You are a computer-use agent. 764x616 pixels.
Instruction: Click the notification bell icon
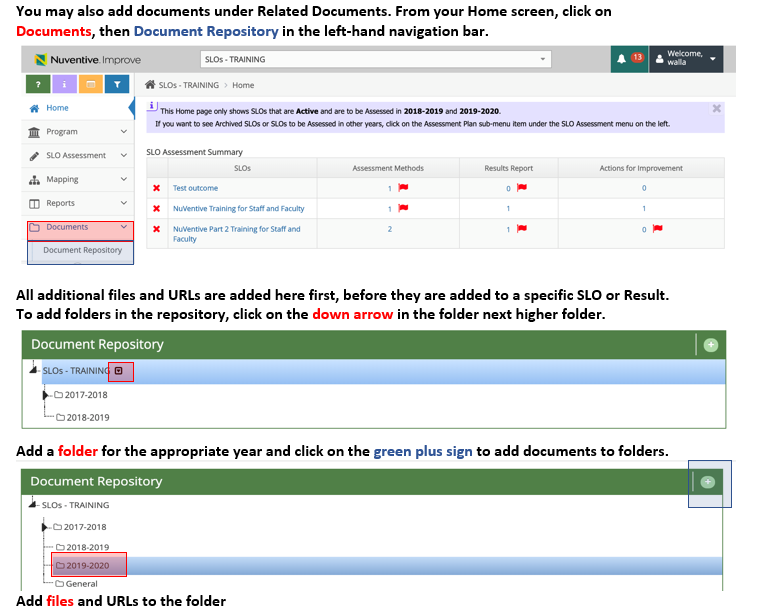pyautogui.click(x=621, y=59)
